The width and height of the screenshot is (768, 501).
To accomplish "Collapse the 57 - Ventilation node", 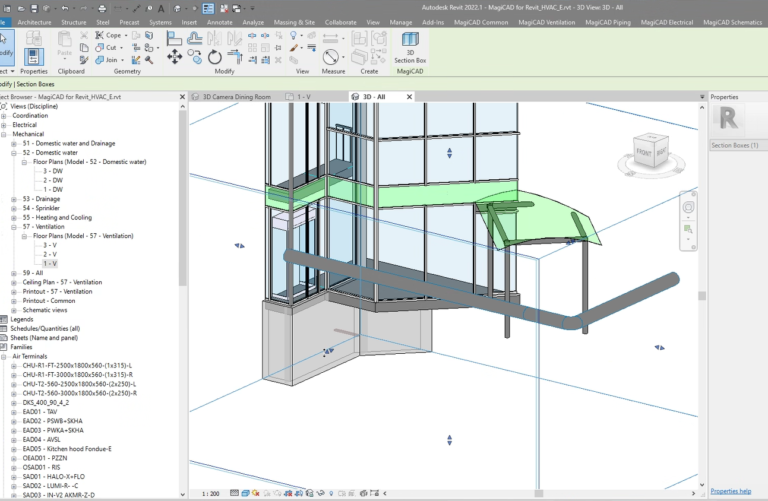I will (14, 227).
